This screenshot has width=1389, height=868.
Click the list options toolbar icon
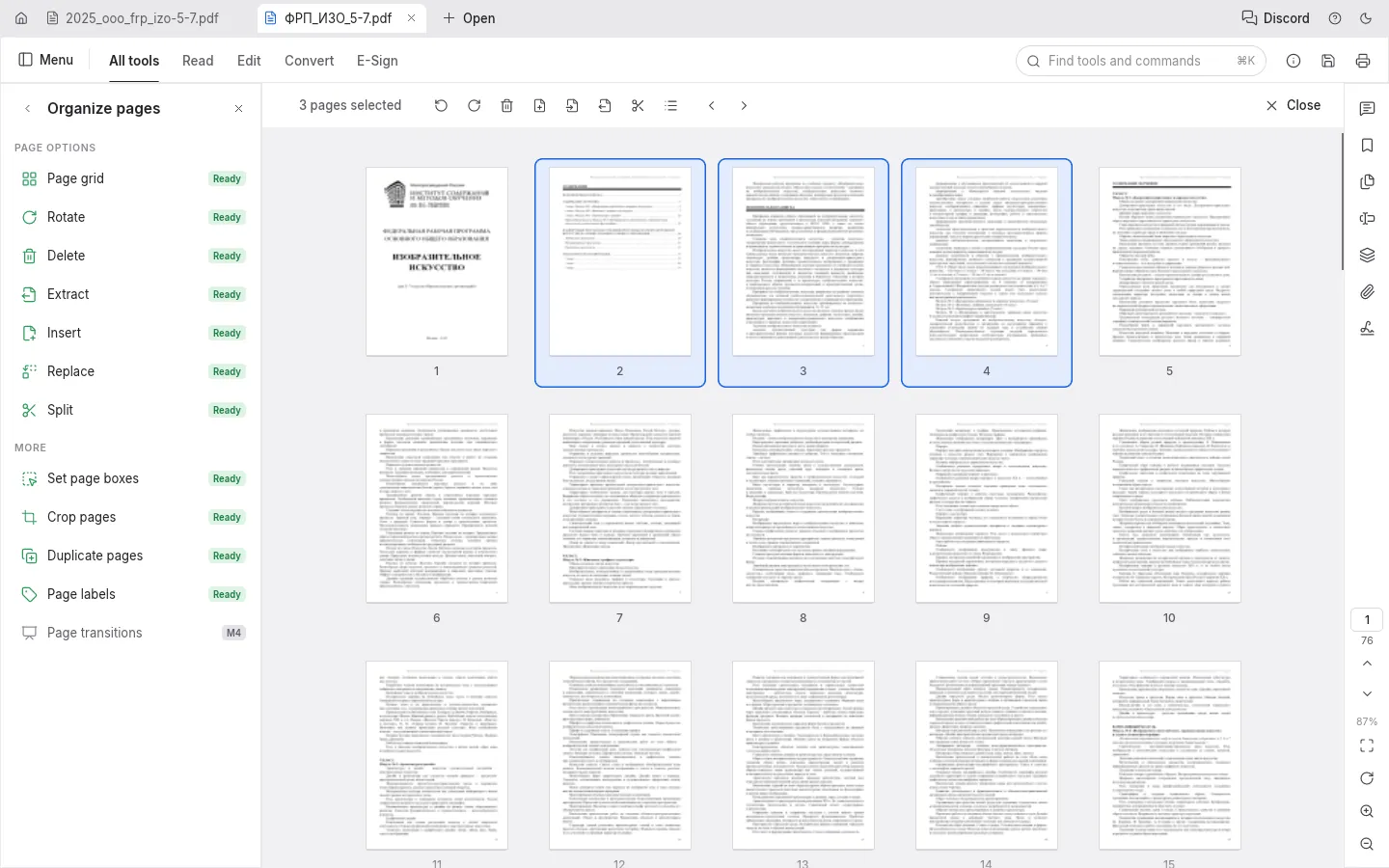(671, 105)
